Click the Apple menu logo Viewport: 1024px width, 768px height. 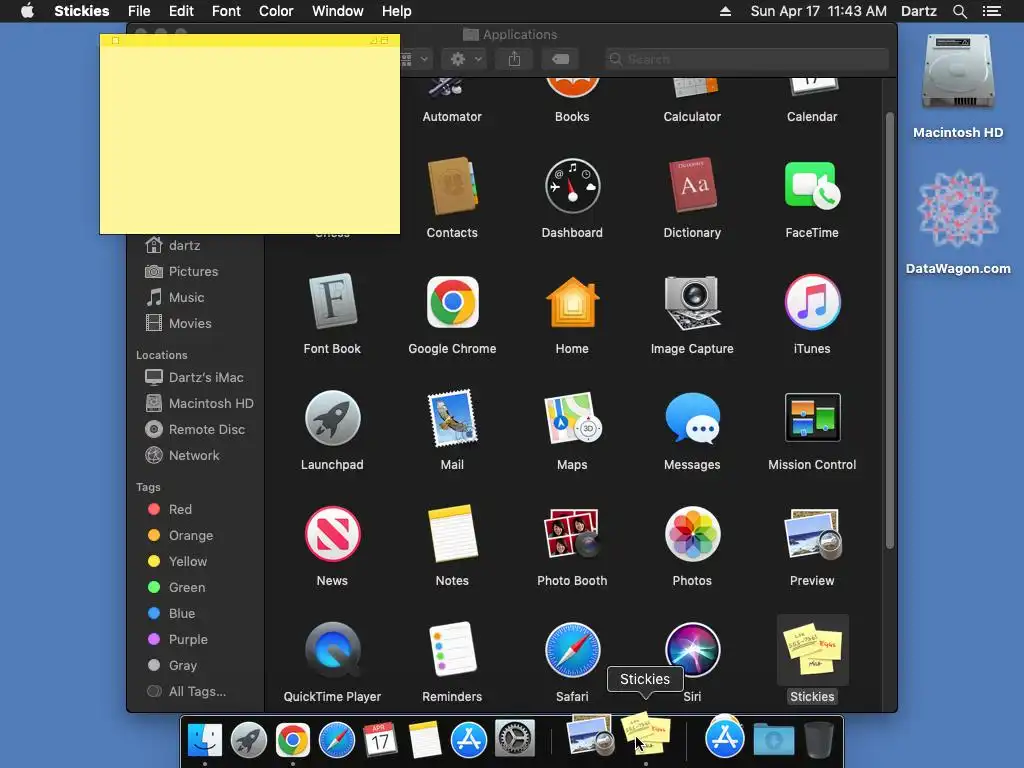pos(27,11)
